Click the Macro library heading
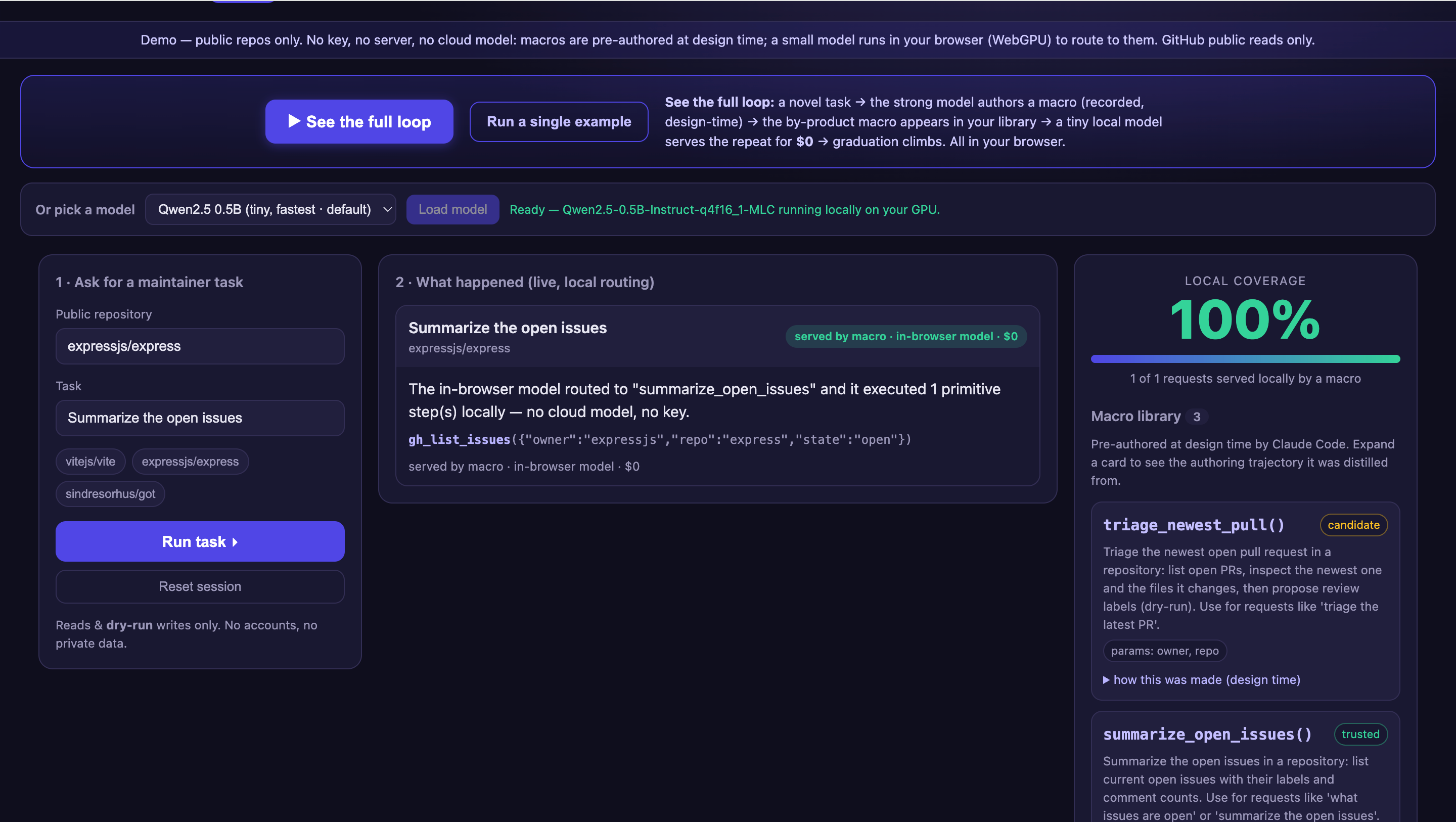 tap(1135, 416)
